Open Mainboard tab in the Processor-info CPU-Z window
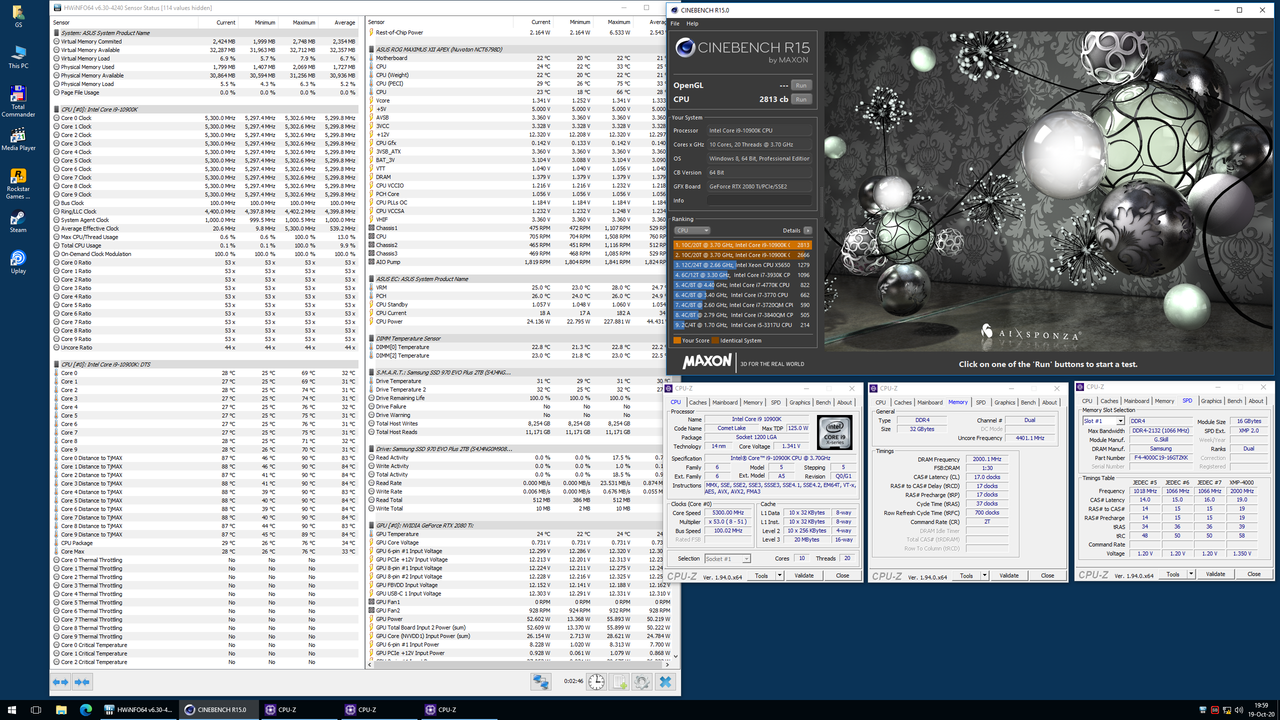The height and width of the screenshot is (720, 1280). [x=725, y=402]
